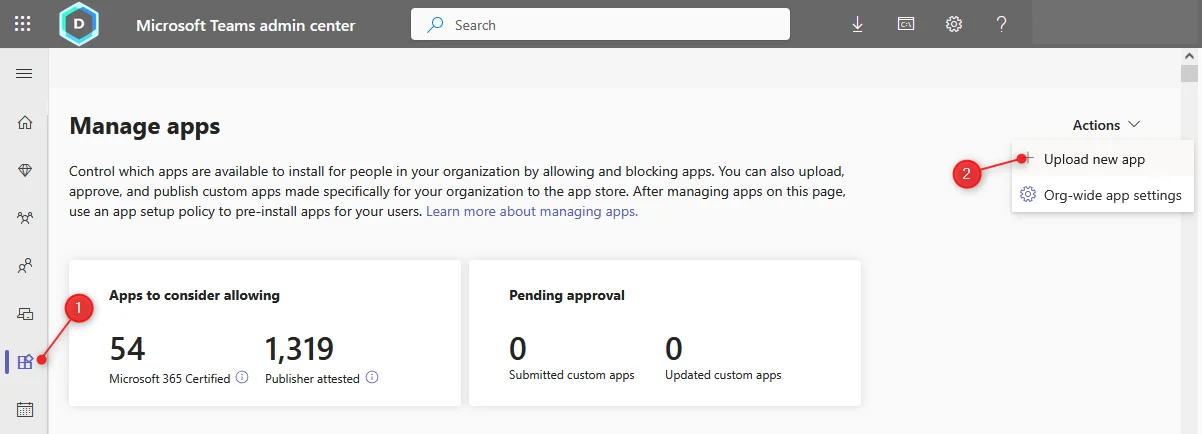
Task: Click the magnifier icon in search box
Action: pos(436,24)
